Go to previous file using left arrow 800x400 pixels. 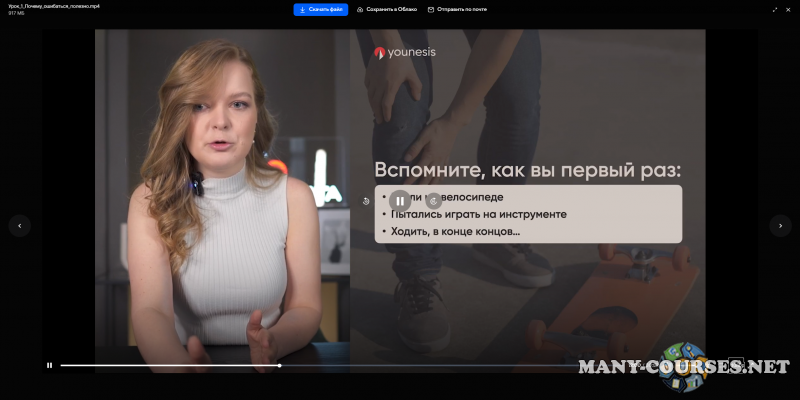pos(19,225)
